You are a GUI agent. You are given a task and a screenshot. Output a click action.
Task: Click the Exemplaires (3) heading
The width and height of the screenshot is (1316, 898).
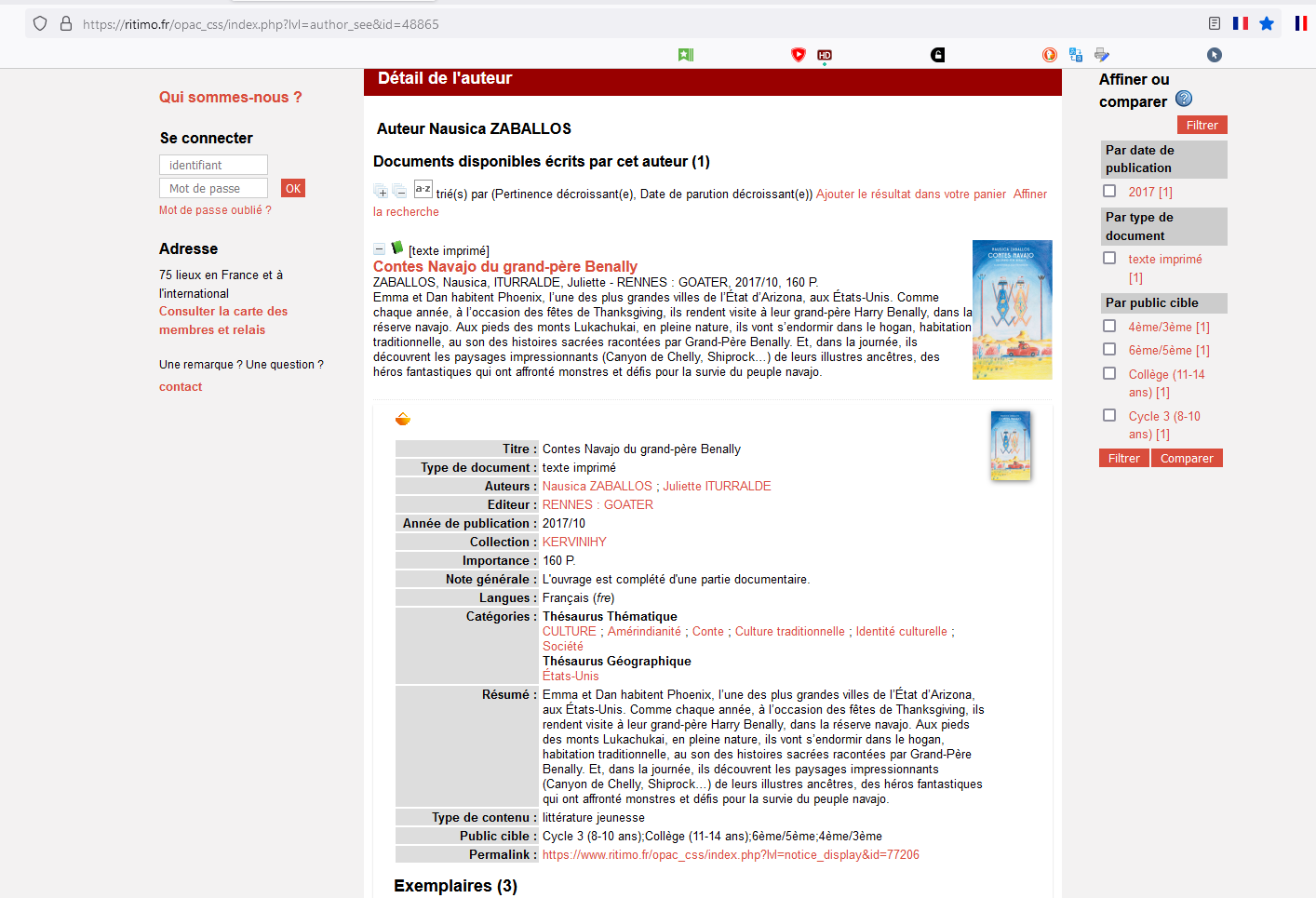click(x=455, y=886)
